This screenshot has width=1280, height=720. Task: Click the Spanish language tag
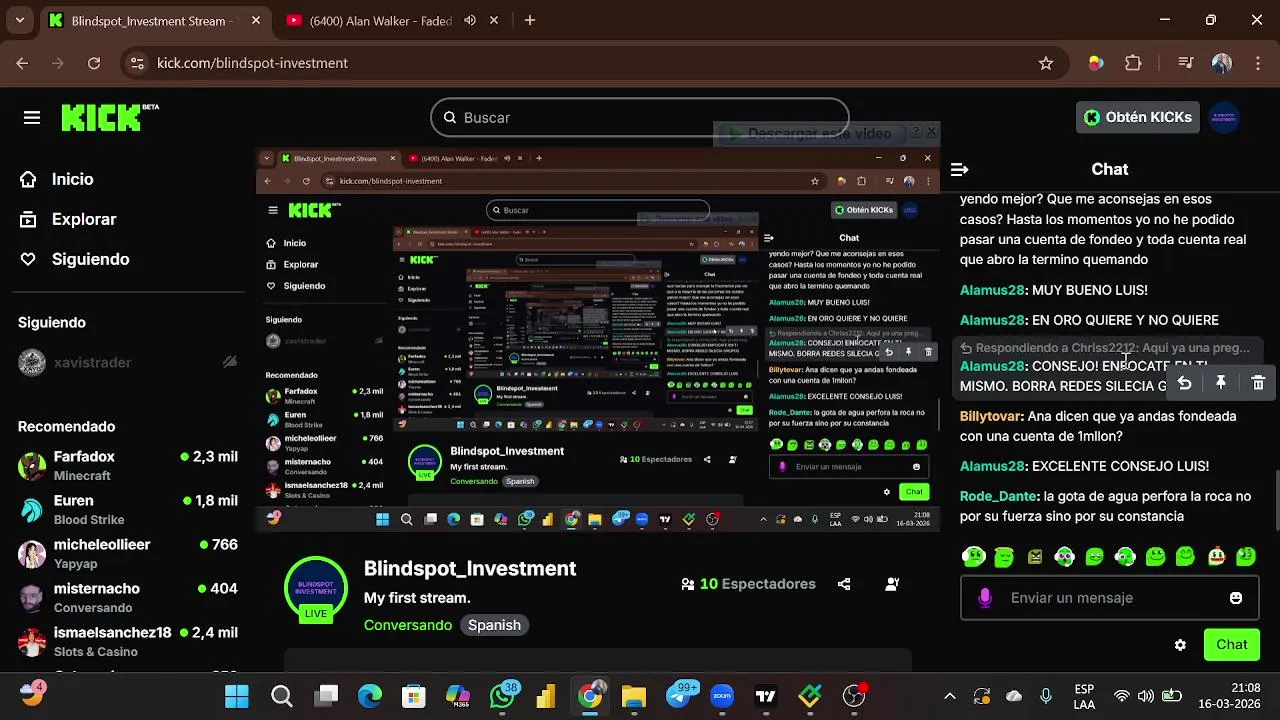coord(494,625)
